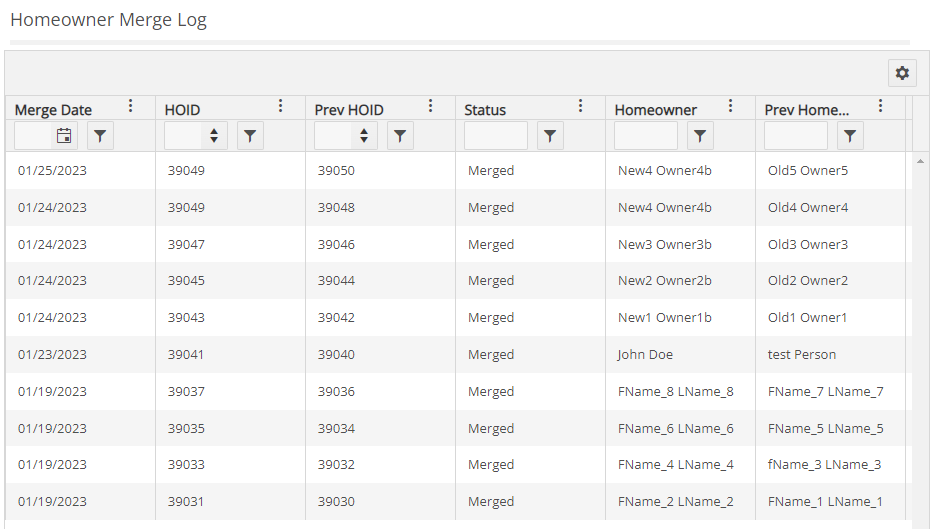935x529 pixels.
Task: Click the Prev HOID filter spinner arrows
Action: [x=364, y=136]
